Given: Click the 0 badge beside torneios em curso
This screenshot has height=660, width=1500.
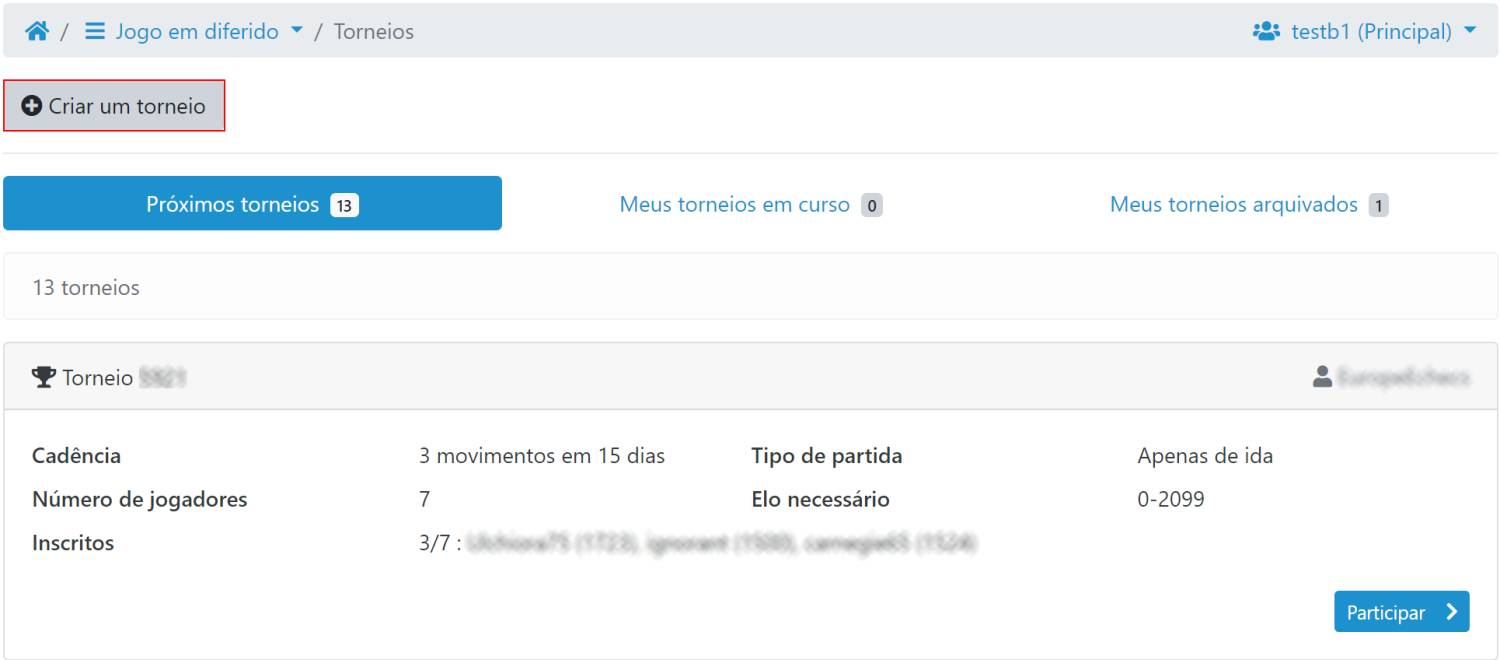Looking at the screenshot, I should (x=872, y=206).
